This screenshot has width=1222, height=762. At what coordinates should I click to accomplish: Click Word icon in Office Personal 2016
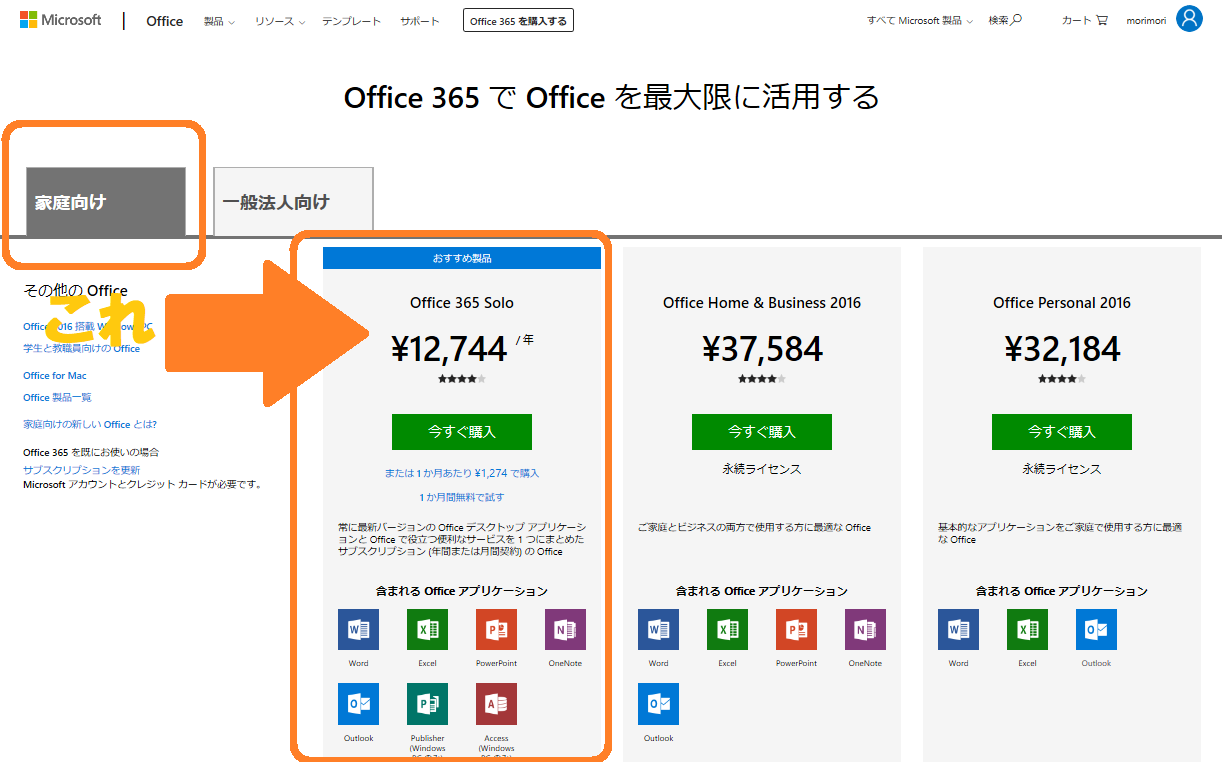958,629
